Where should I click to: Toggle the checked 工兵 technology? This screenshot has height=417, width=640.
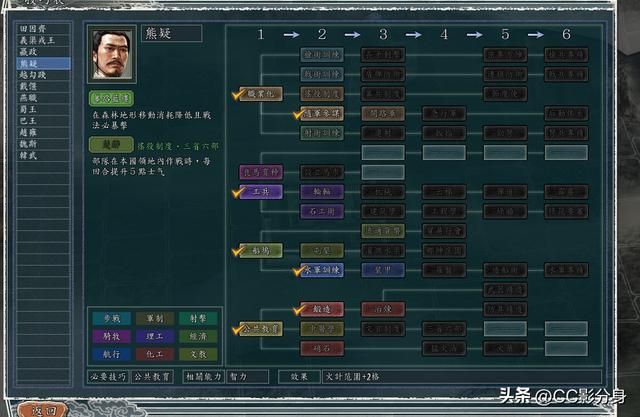tap(261, 192)
